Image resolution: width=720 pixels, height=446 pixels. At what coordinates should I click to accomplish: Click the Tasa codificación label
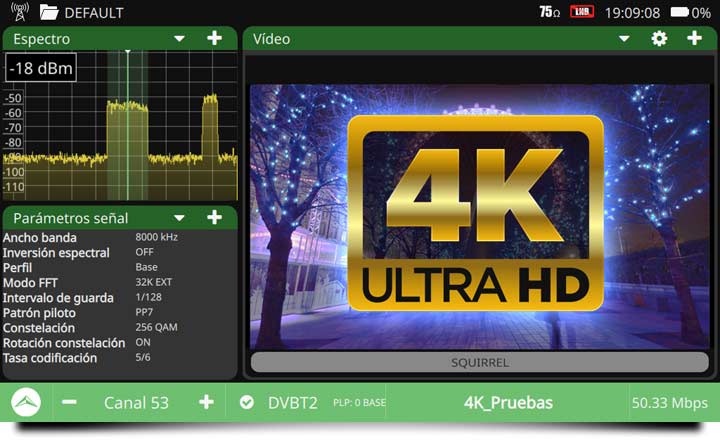(x=50, y=358)
